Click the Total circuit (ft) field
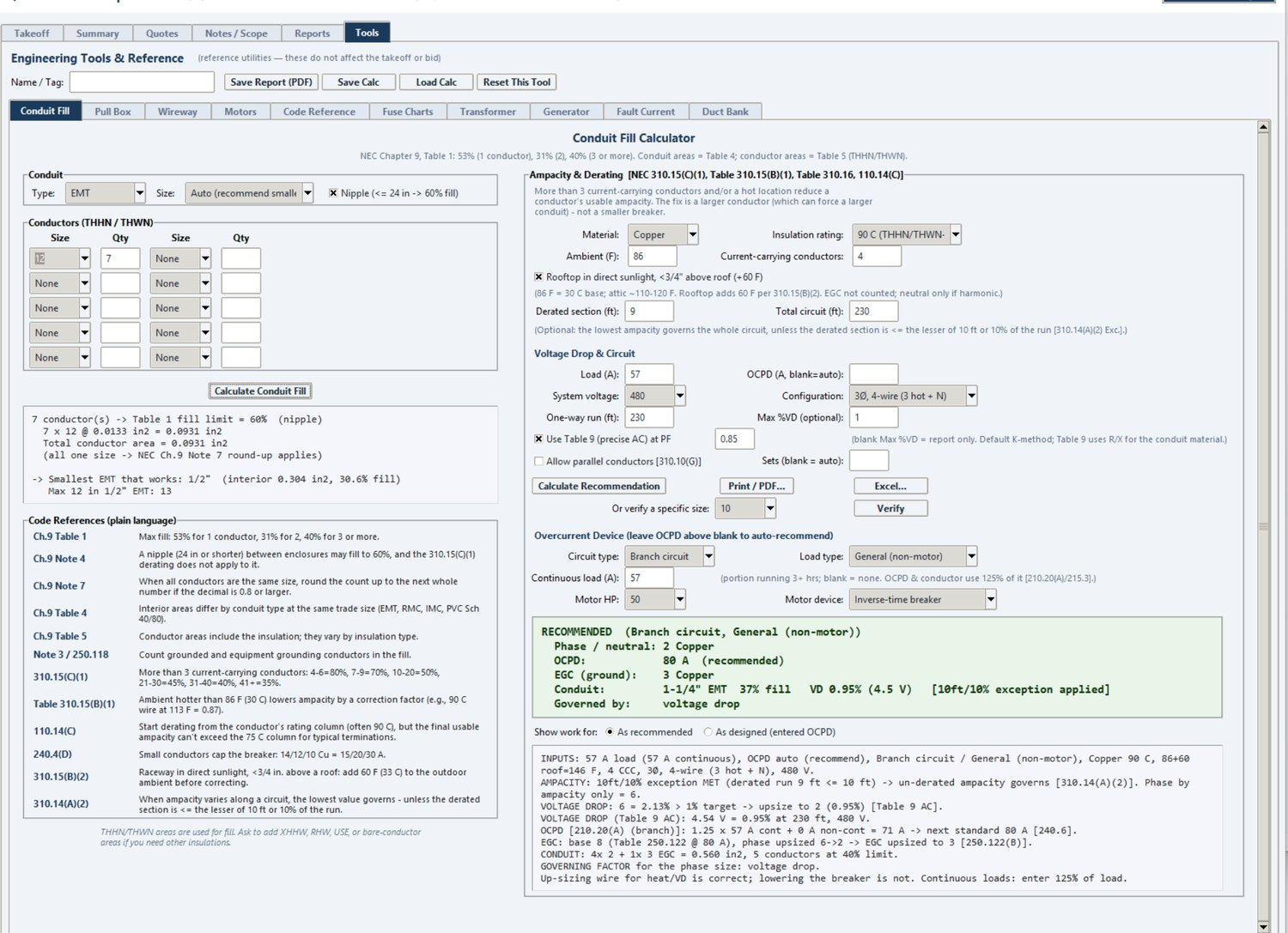Viewport: 1288px width, 933px height. pyautogui.click(x=873, y=311)
